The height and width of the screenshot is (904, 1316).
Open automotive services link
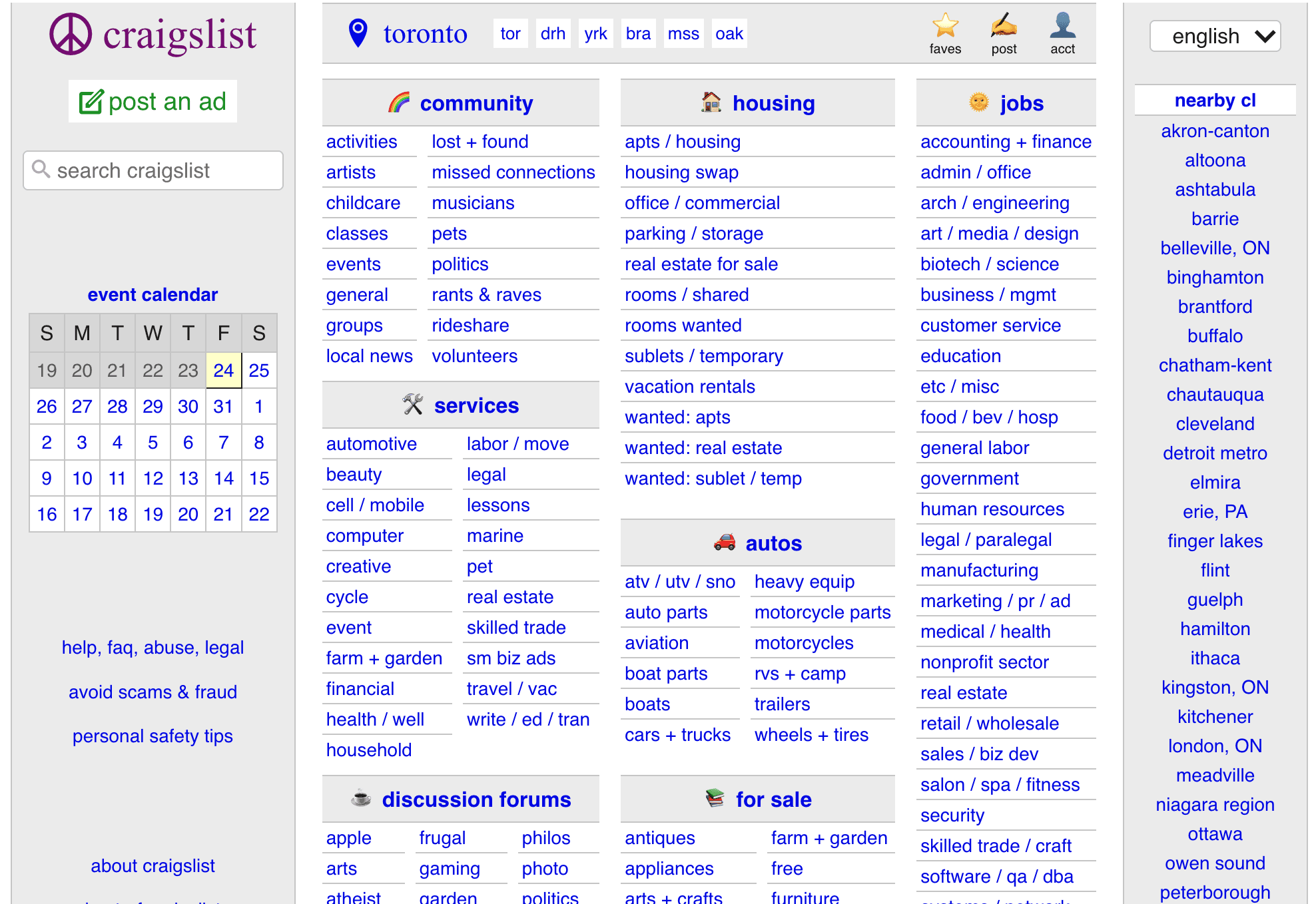[372, 443]
